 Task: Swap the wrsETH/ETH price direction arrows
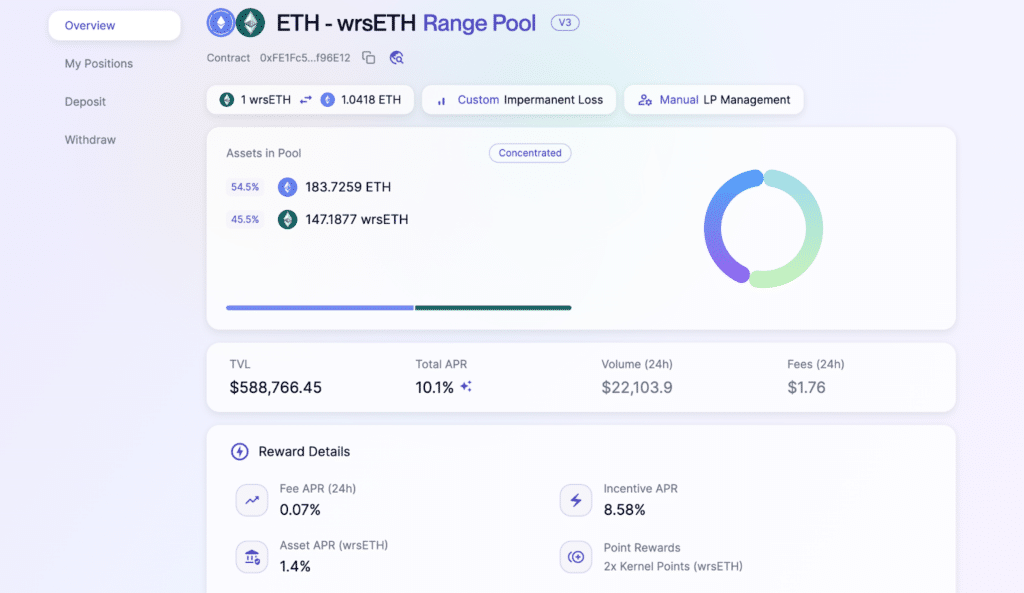click(306, 100)
